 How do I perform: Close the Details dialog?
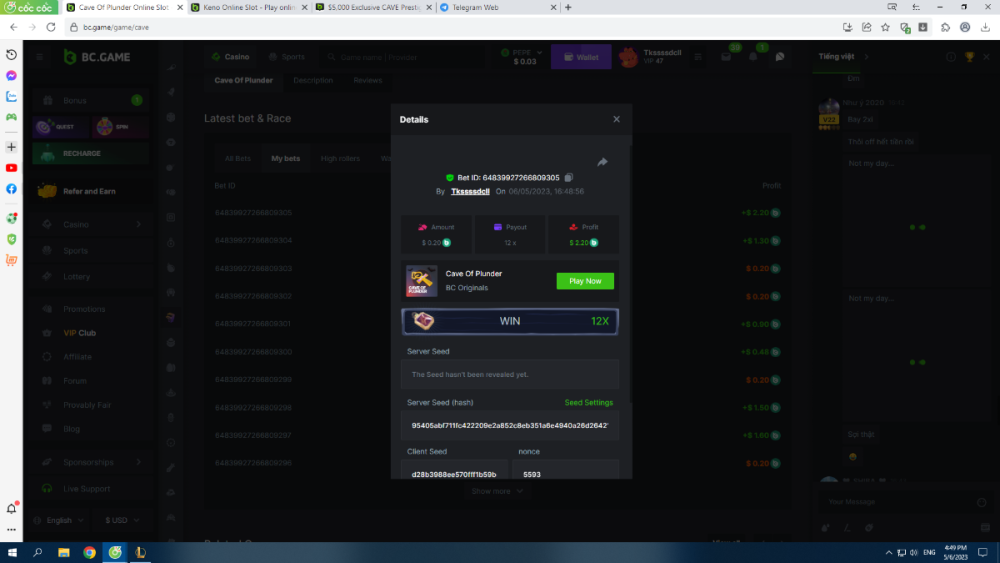(x=616, y=119)
